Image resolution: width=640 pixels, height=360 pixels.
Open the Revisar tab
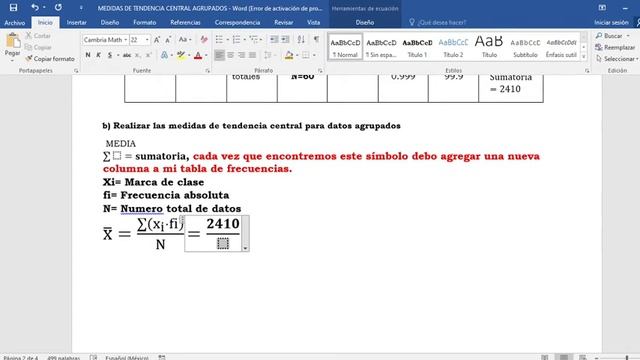283,22
